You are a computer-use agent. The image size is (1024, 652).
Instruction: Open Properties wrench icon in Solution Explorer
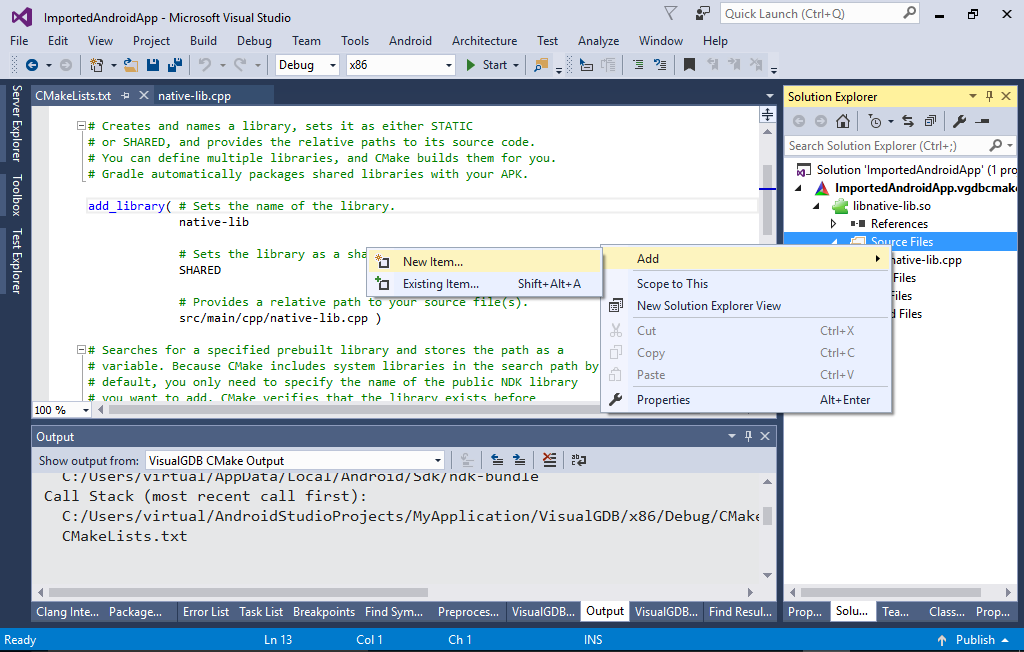point(959,122)
